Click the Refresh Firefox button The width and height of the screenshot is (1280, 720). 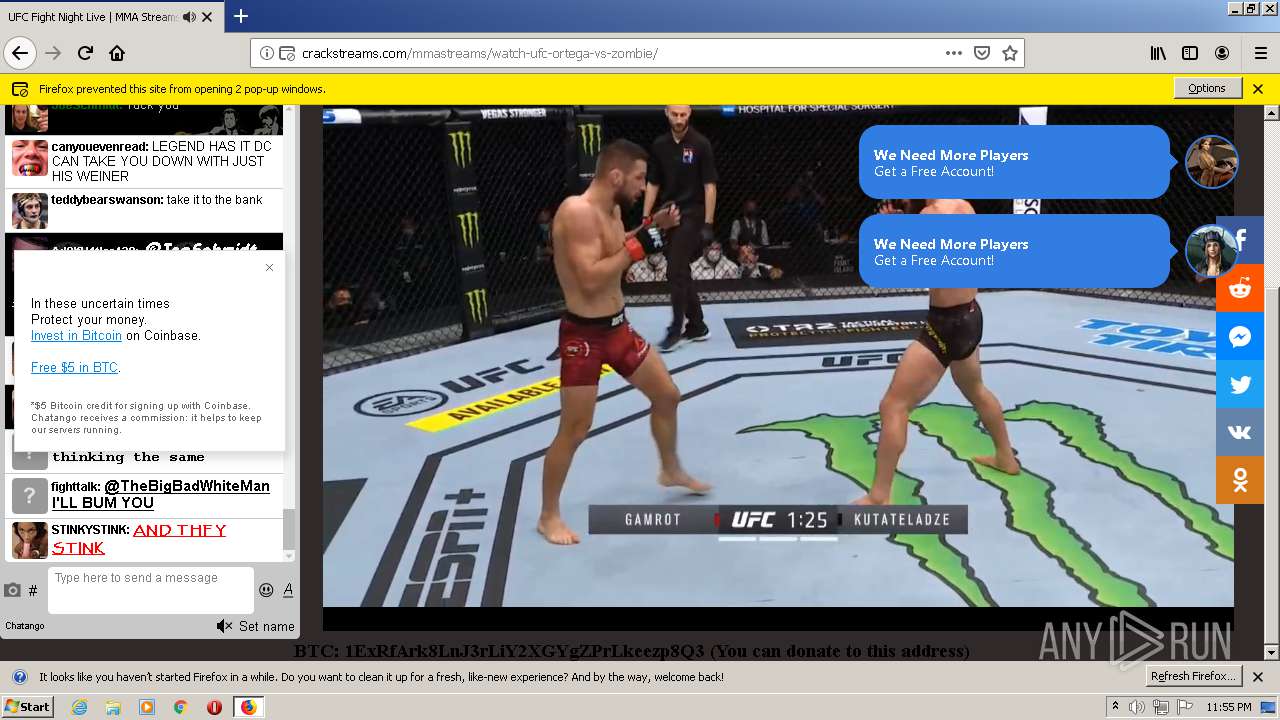click(1194, 676)
